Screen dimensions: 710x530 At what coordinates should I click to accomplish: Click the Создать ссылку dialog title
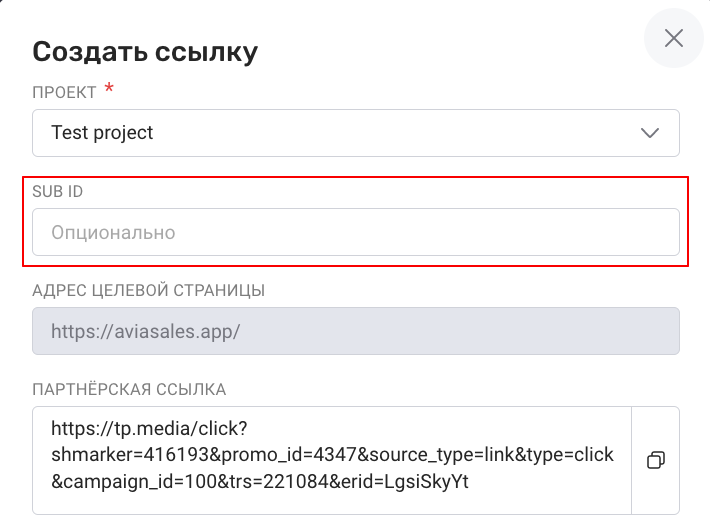pyautogui.click(x=145, y=52)
